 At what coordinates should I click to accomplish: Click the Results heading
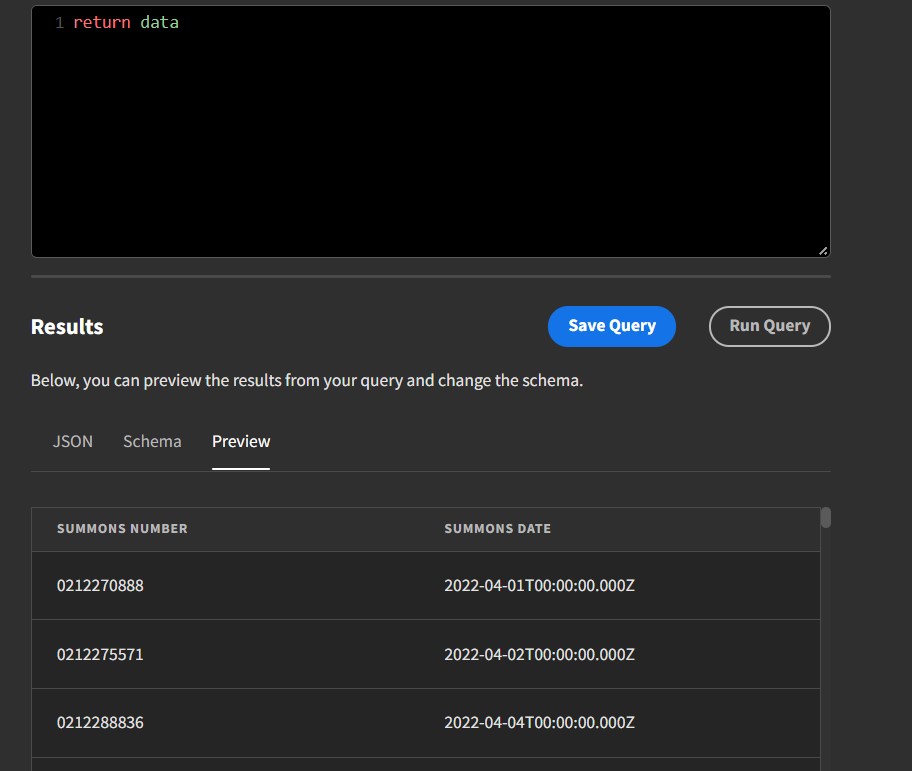(x=67, y=327)
